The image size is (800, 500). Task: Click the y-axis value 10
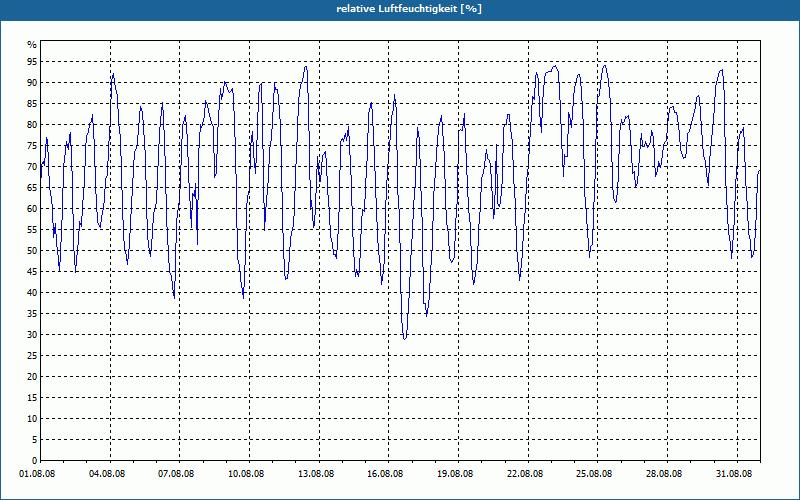click(x=32, y=418)
